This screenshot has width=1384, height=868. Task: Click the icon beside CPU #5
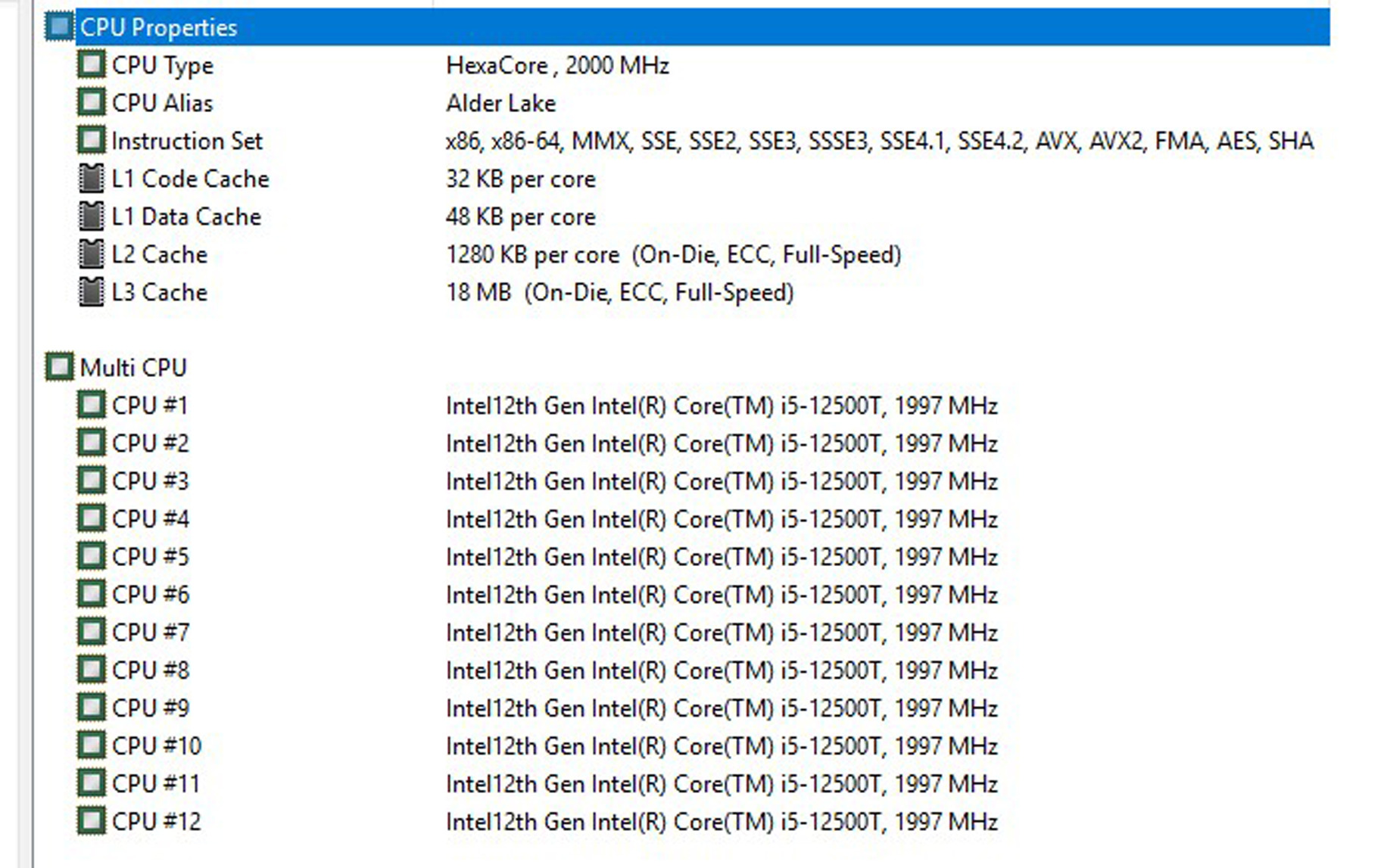click(92, 557)
